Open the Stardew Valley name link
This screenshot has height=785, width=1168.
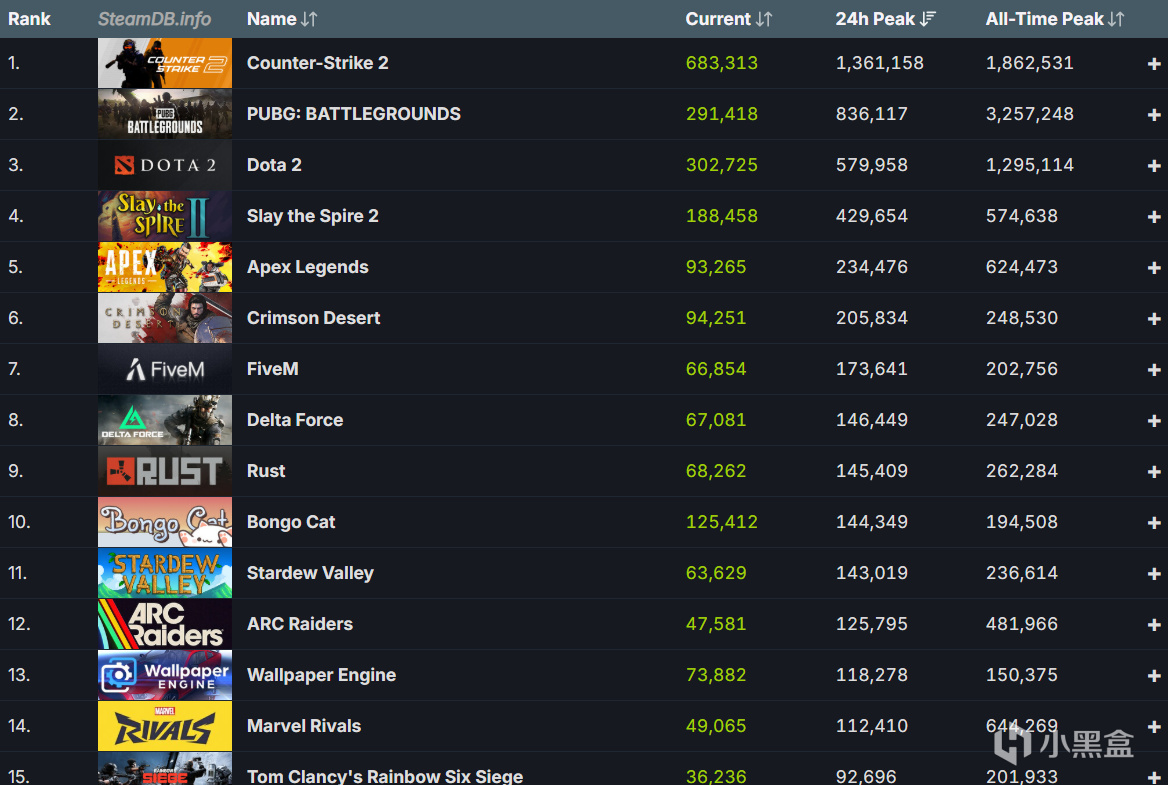click(x=311, y=573)
